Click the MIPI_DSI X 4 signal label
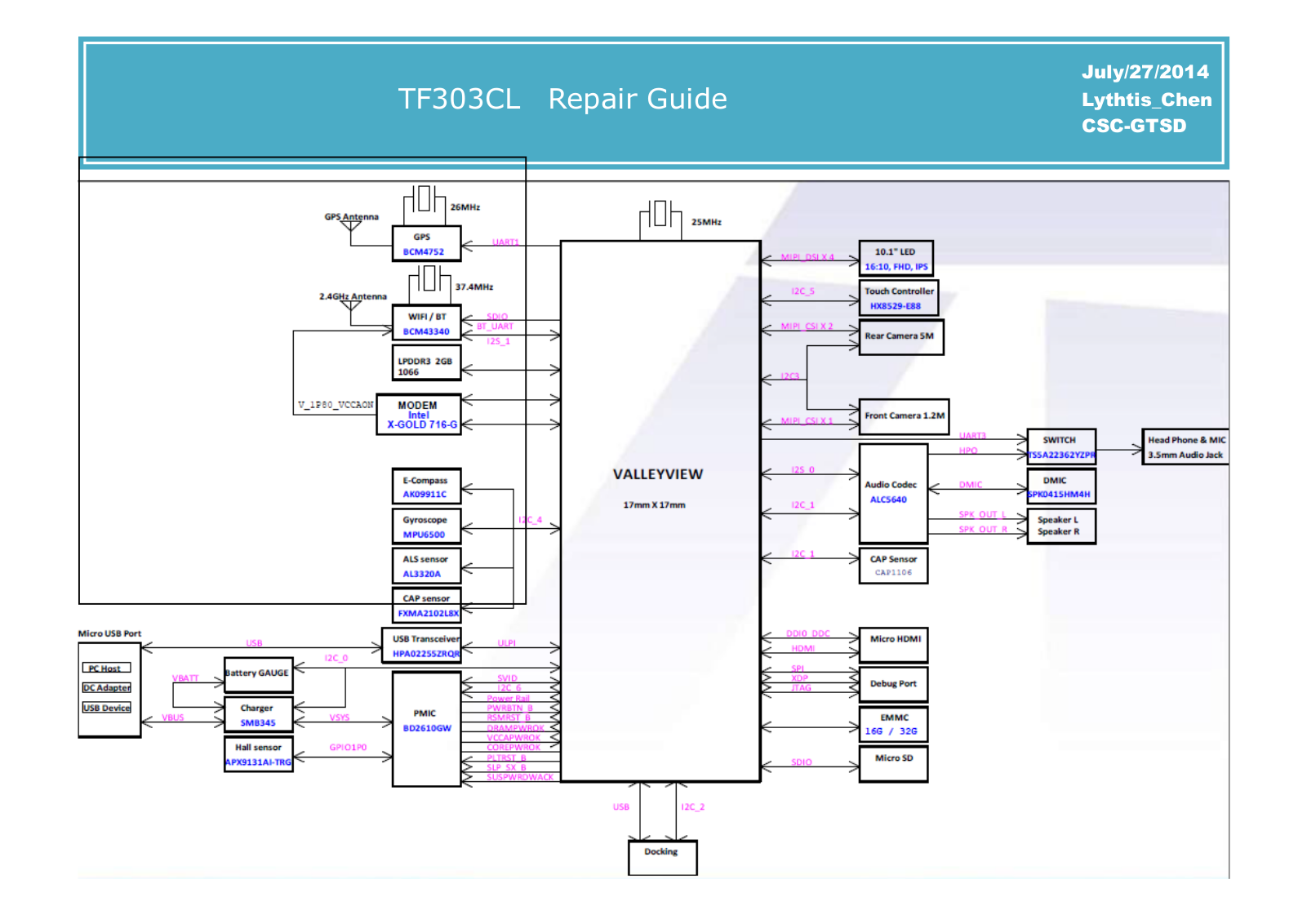 807,257
